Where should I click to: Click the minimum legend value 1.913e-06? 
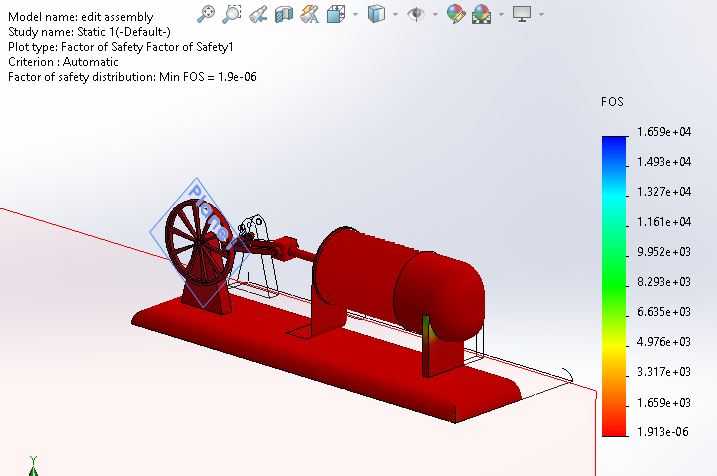663,432
